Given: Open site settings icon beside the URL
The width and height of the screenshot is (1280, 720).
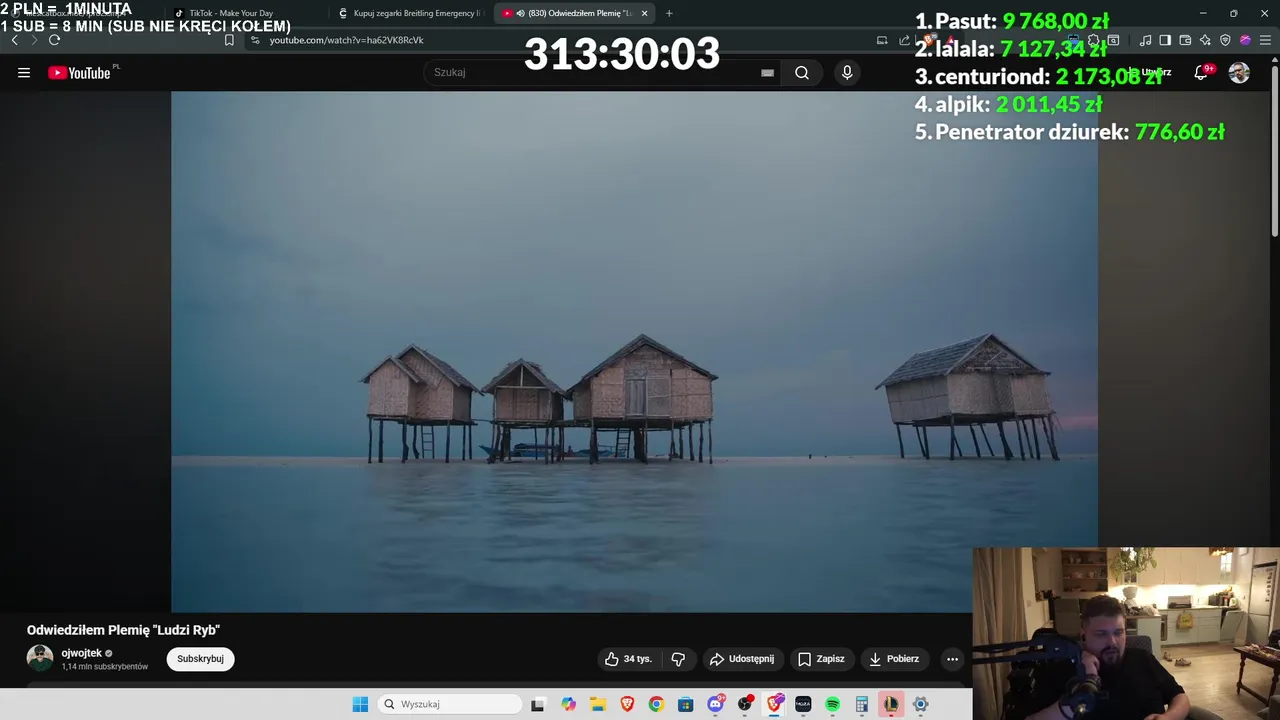Looking at the screenshot, I should tap(255, 40).
